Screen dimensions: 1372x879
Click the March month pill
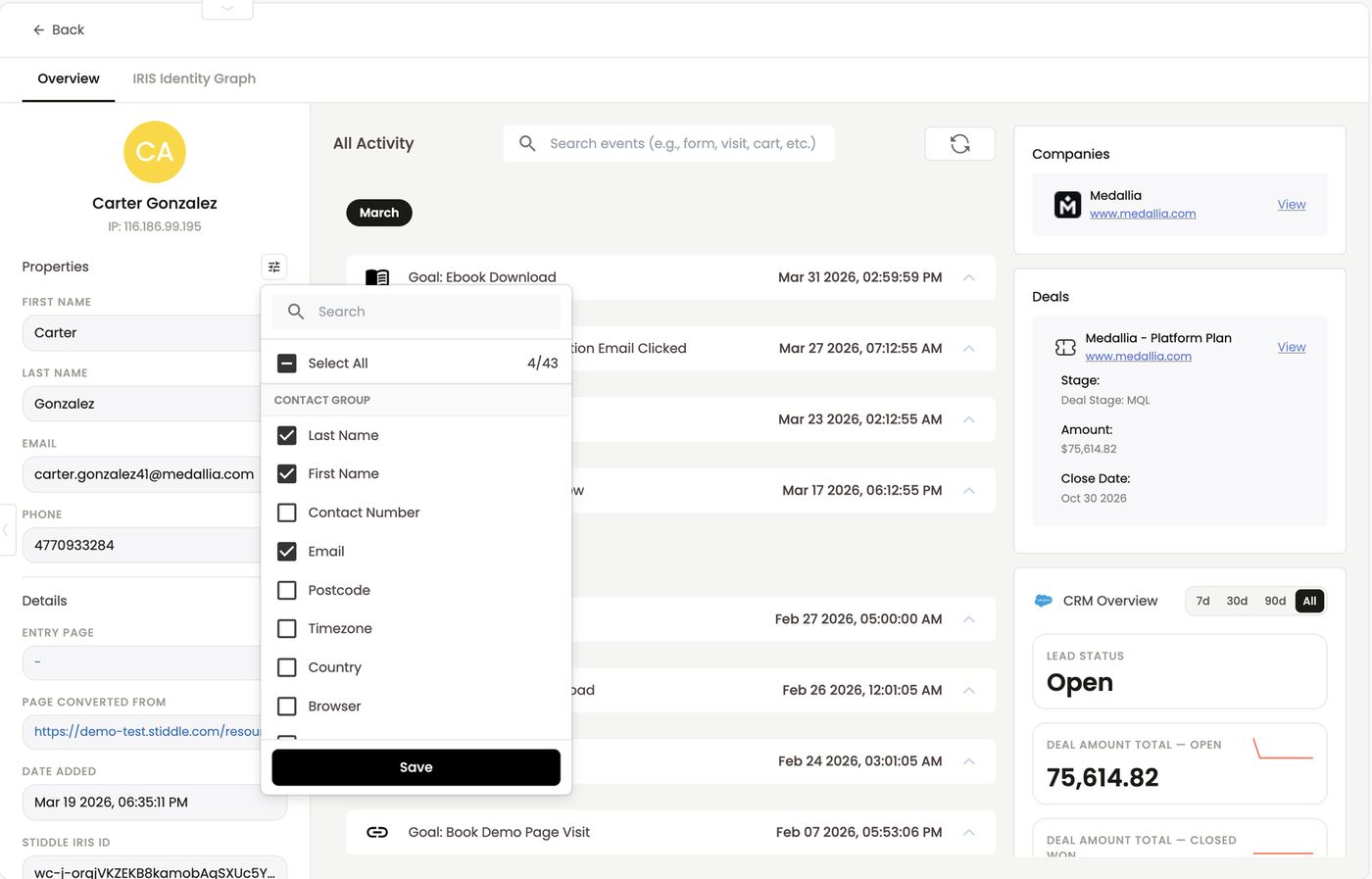[379, 213]
